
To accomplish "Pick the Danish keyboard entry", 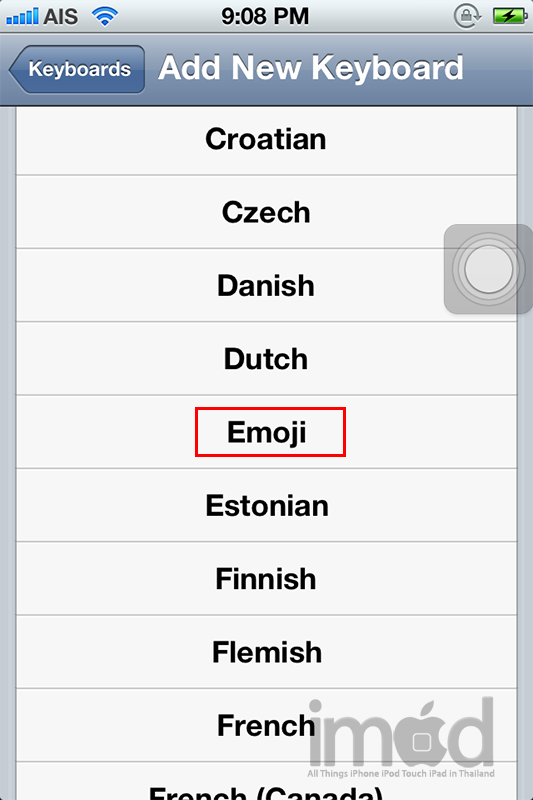I will [x=266, y=285].
